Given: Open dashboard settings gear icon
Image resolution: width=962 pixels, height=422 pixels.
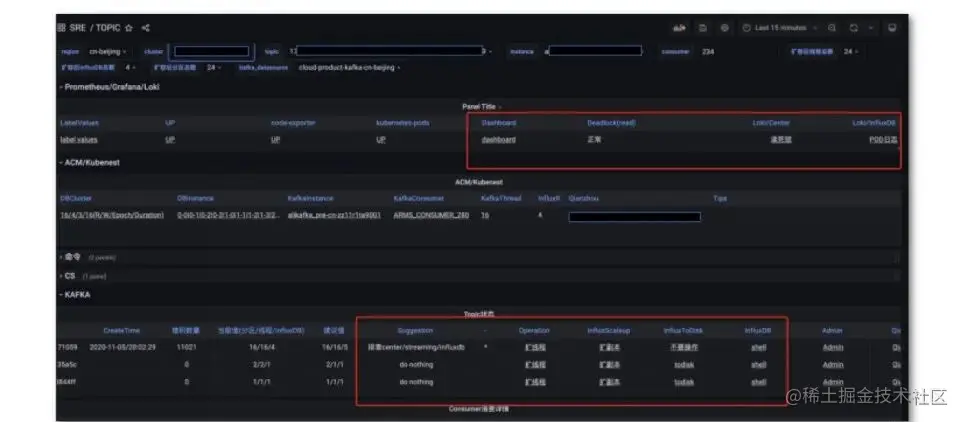Looking at the screenshot, I should coord(725,28).
